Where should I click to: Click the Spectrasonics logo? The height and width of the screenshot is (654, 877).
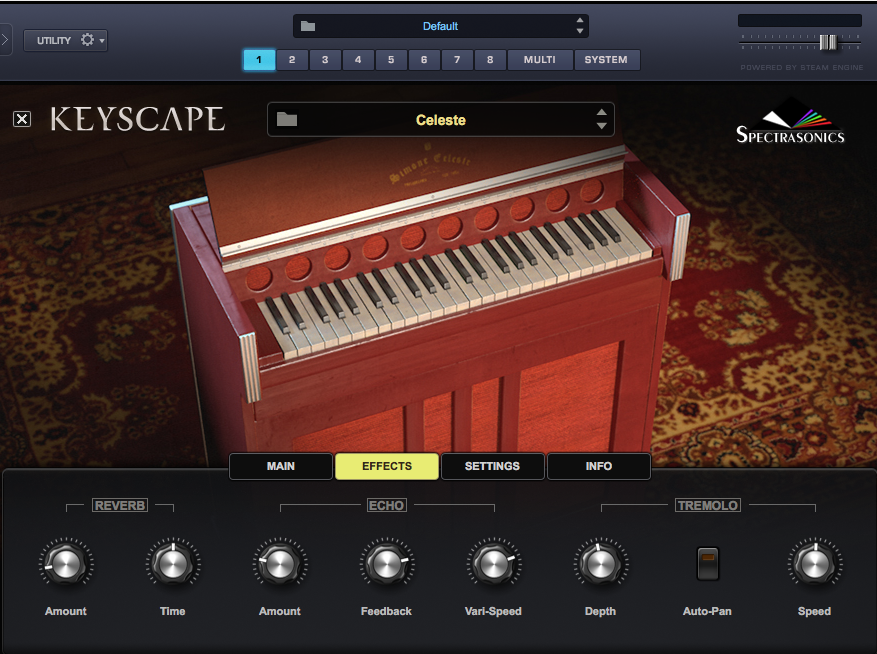pyautogui.click(x=790, y=122)
